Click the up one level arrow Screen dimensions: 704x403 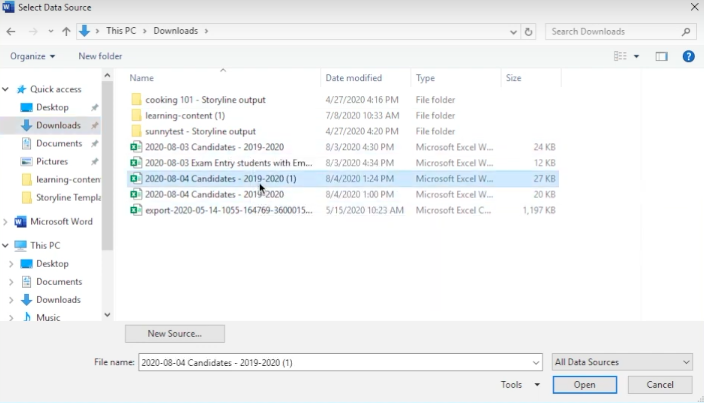pos(66,31)
